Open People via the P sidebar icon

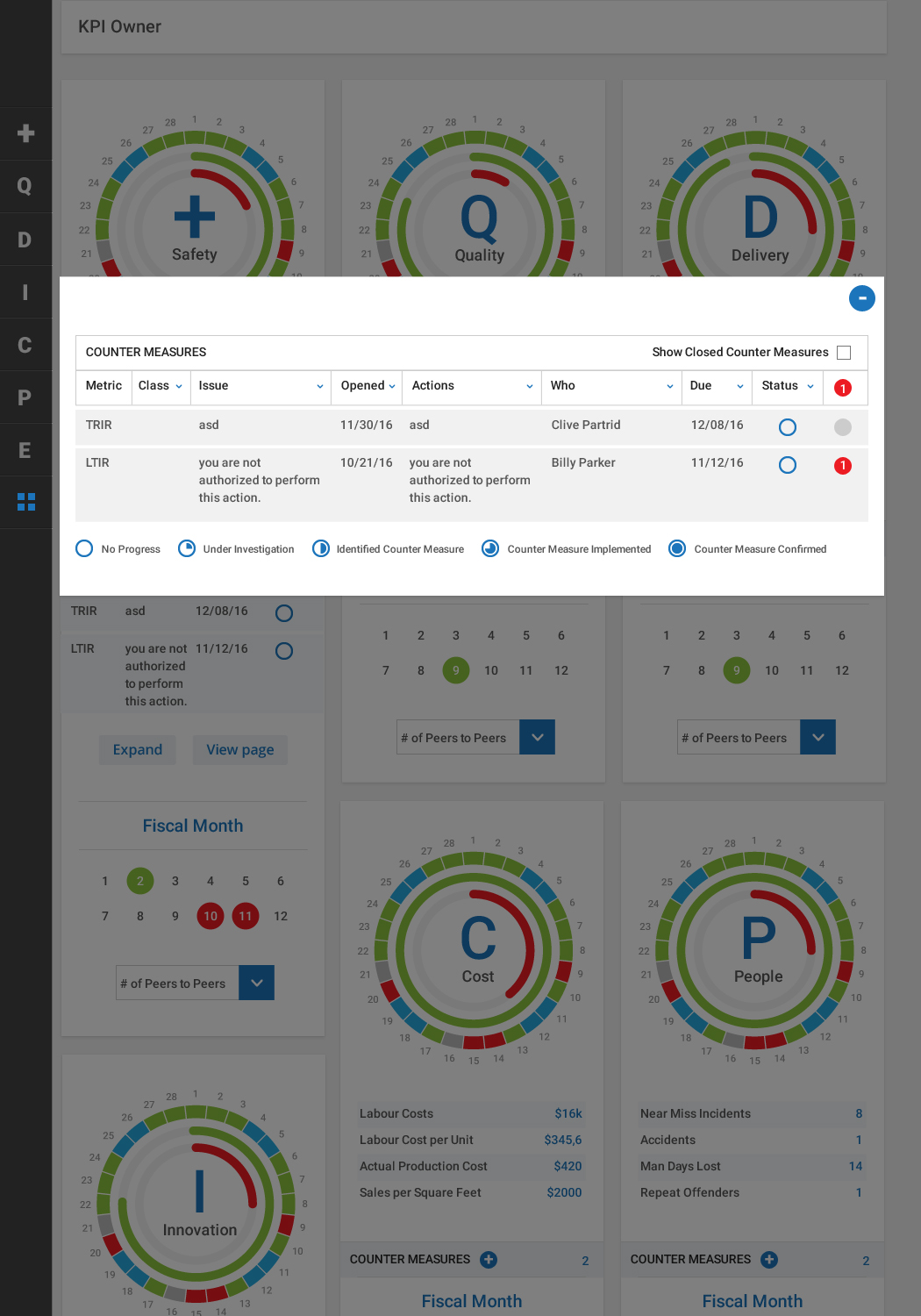pos(25,397)
